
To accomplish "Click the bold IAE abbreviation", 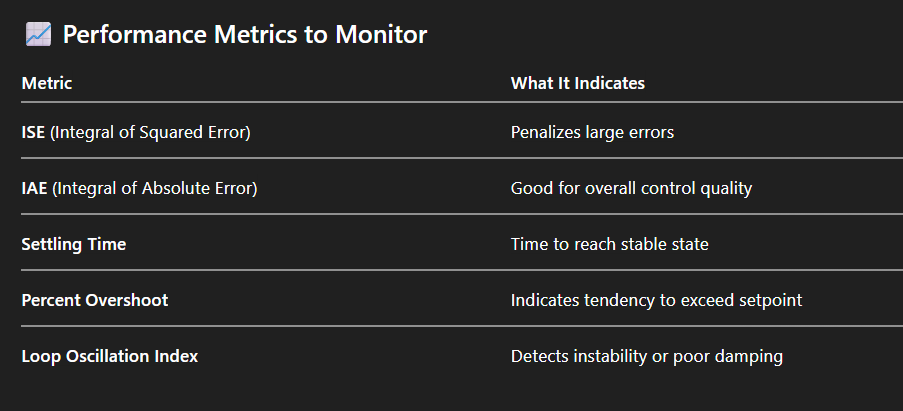I will point(34,188).
